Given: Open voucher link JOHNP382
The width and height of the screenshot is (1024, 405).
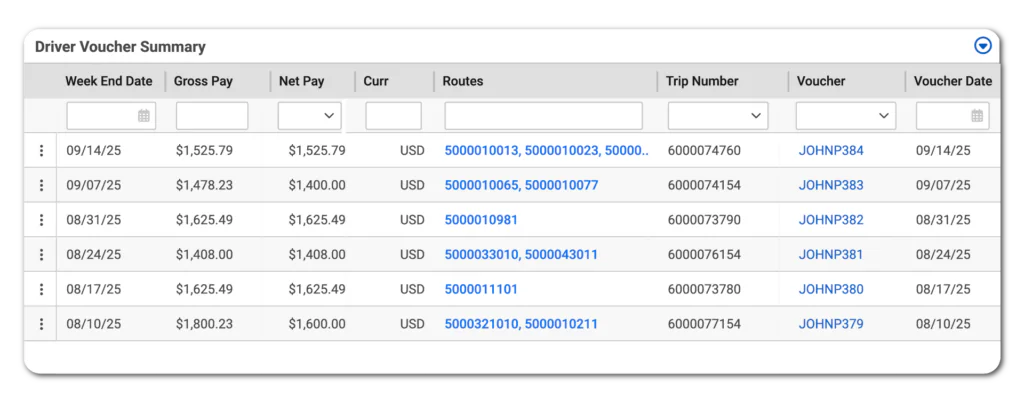Looking at the screenshot, I should tap(831, 220).
